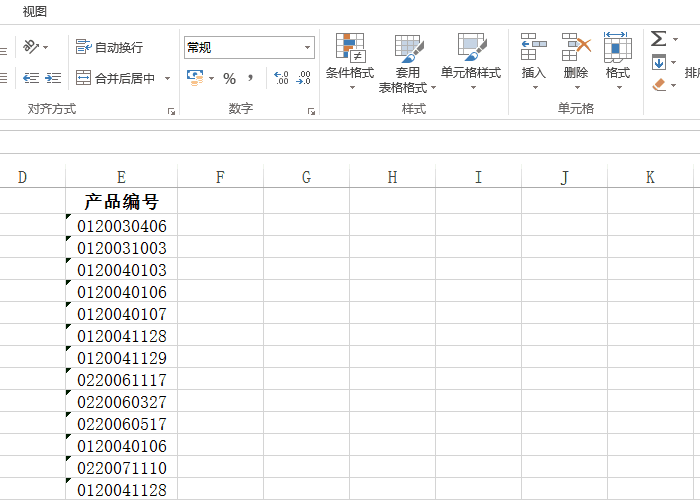Select cell containing 0120041129
Image resolution: width=700 pixels, height=500 pixels.
click(x=121, y=357)
